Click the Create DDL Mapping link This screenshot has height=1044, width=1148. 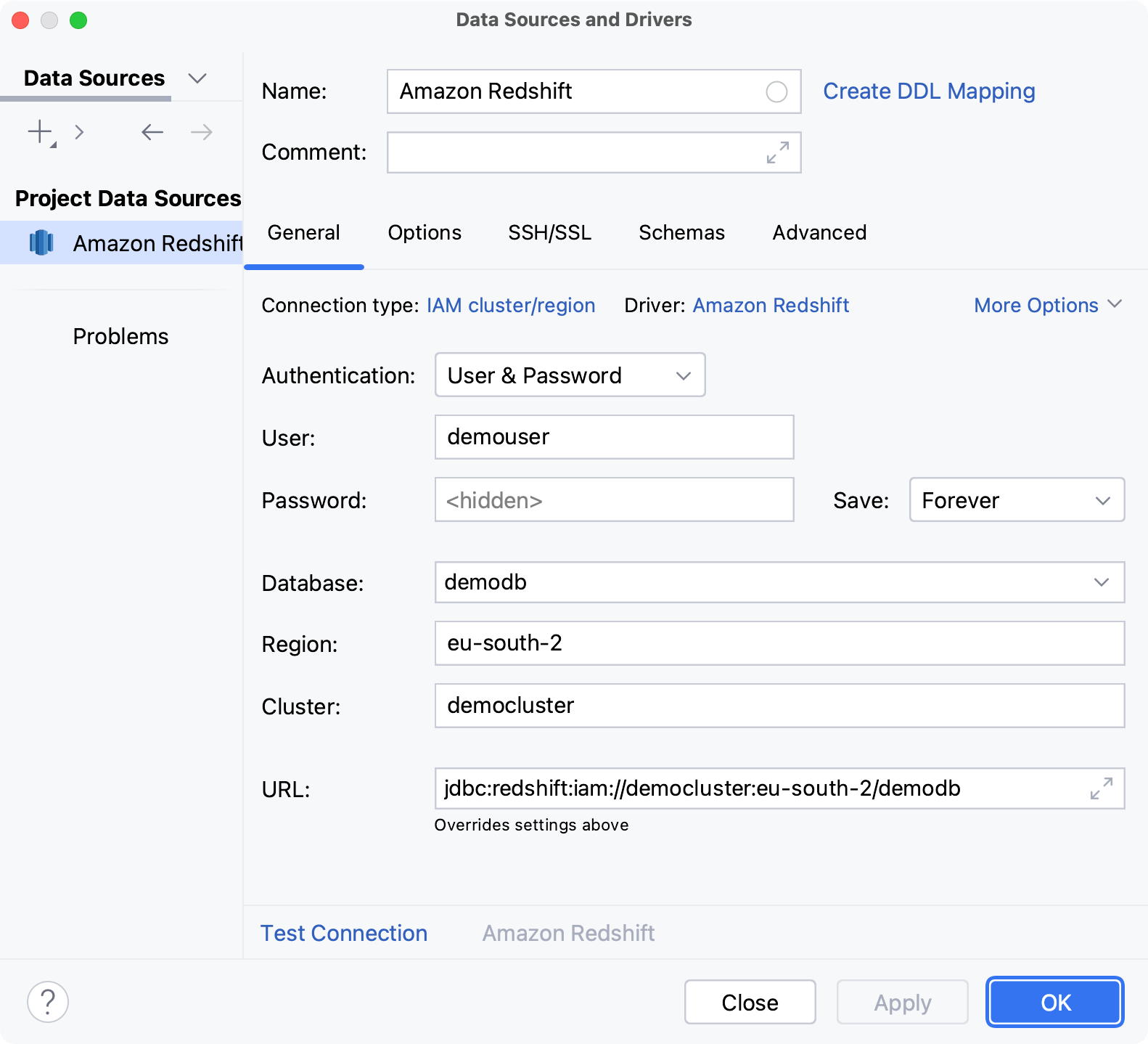pyautogui.click(x=928, y=91)
